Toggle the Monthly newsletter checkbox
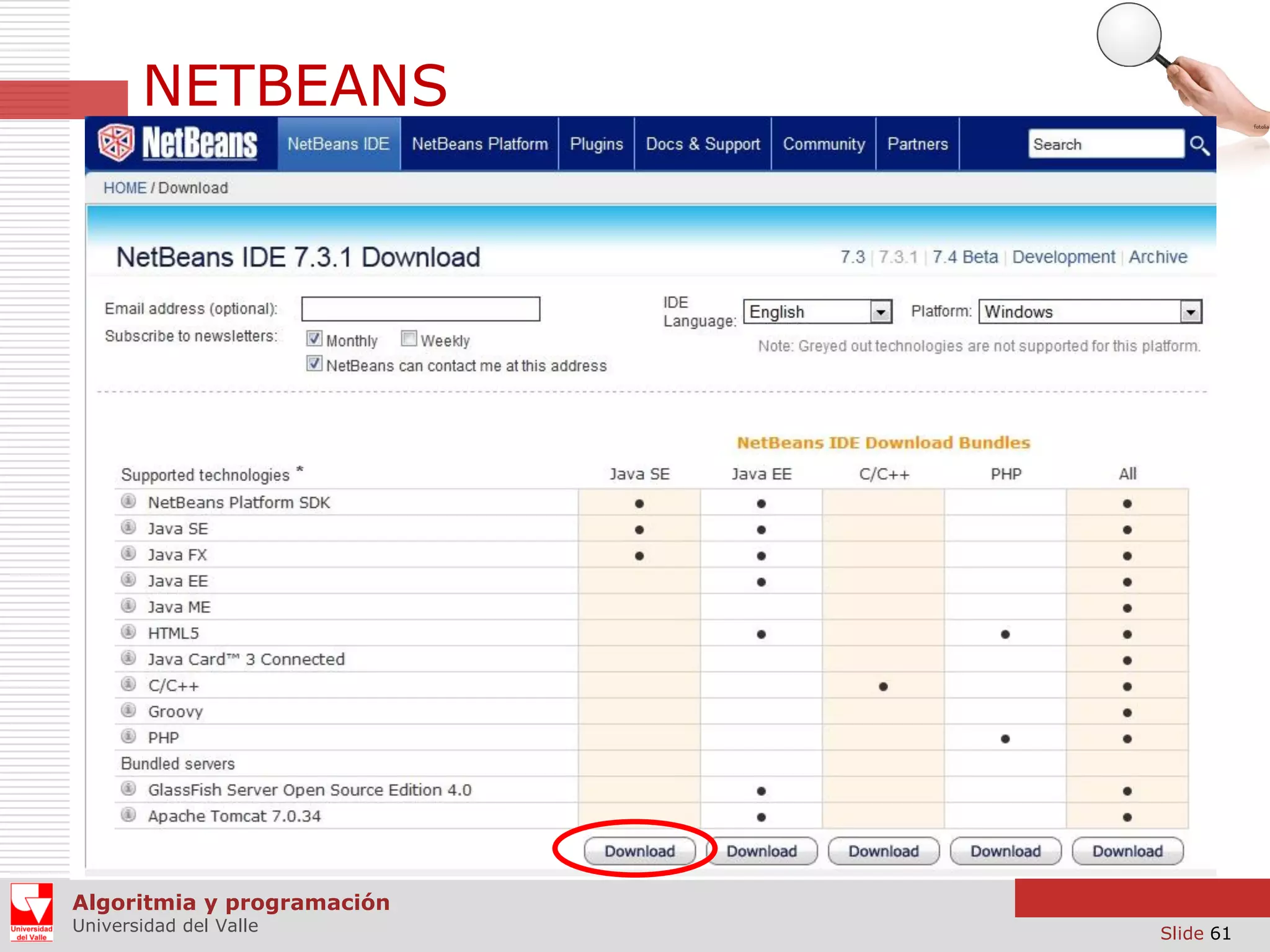 click(x=314, y=338)
